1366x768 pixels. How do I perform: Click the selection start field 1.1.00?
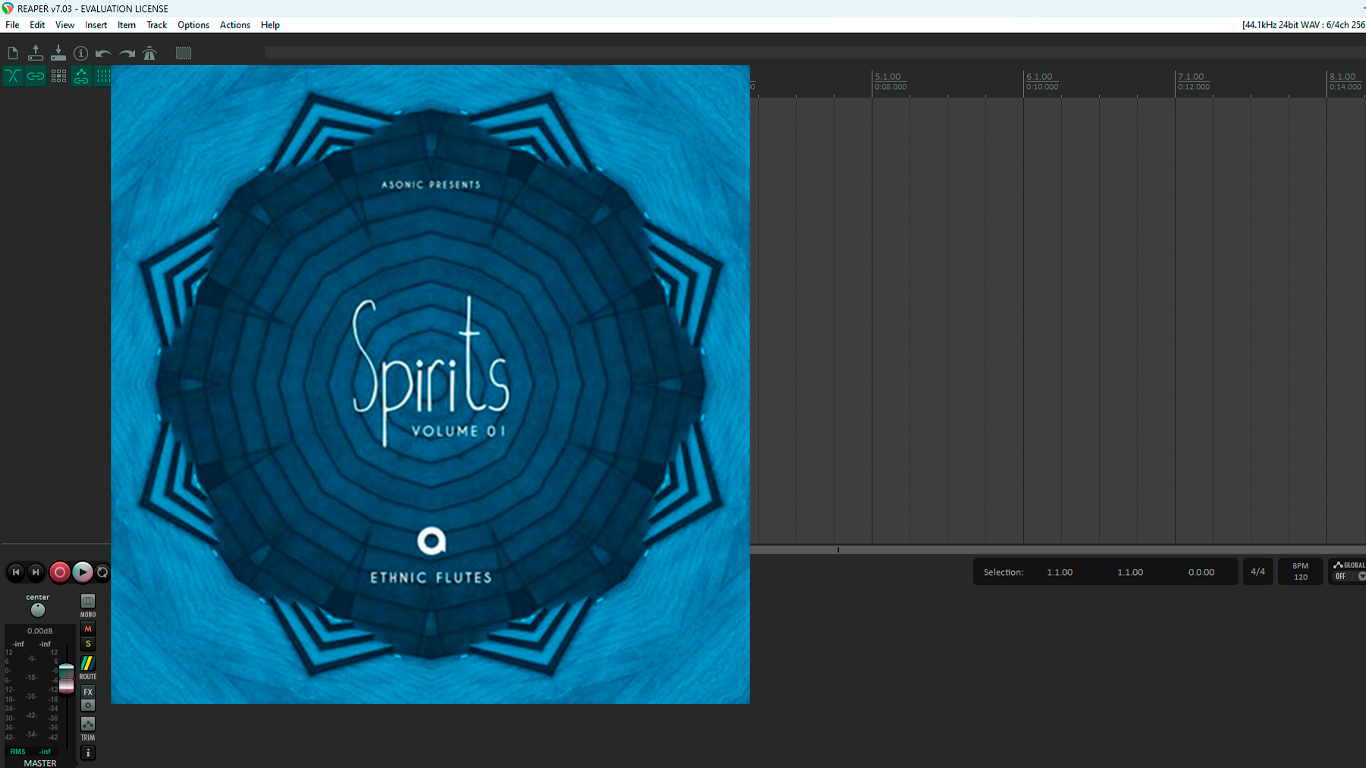coord(1060,572)
